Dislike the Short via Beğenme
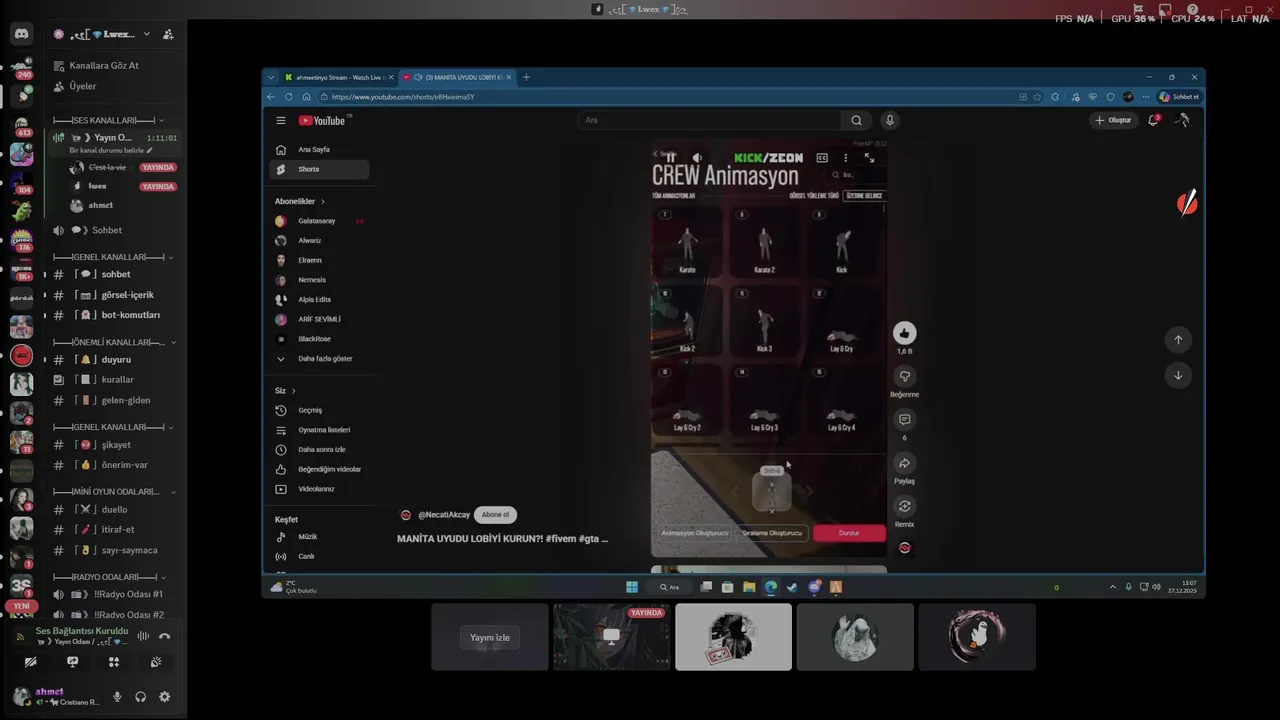1280x720 pixels. [x=904, y=377]
